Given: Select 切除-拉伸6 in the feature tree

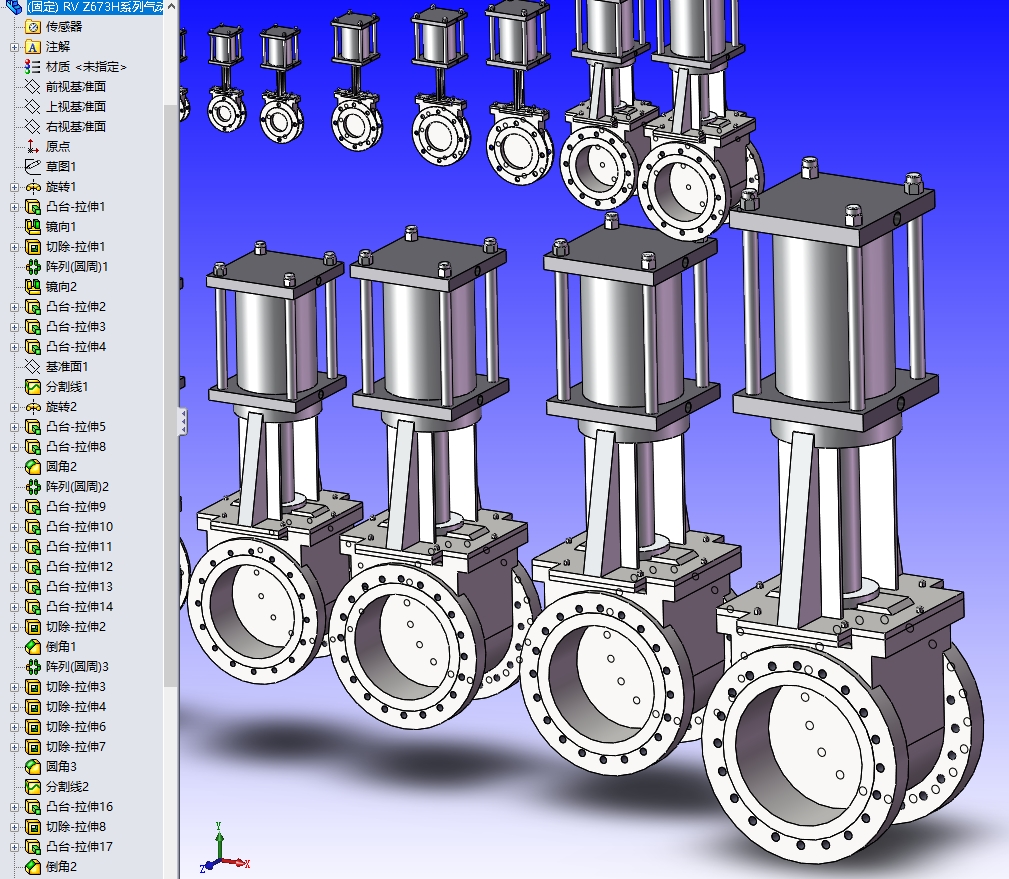Looking at the screenshot, I should [x=75, y=726].
